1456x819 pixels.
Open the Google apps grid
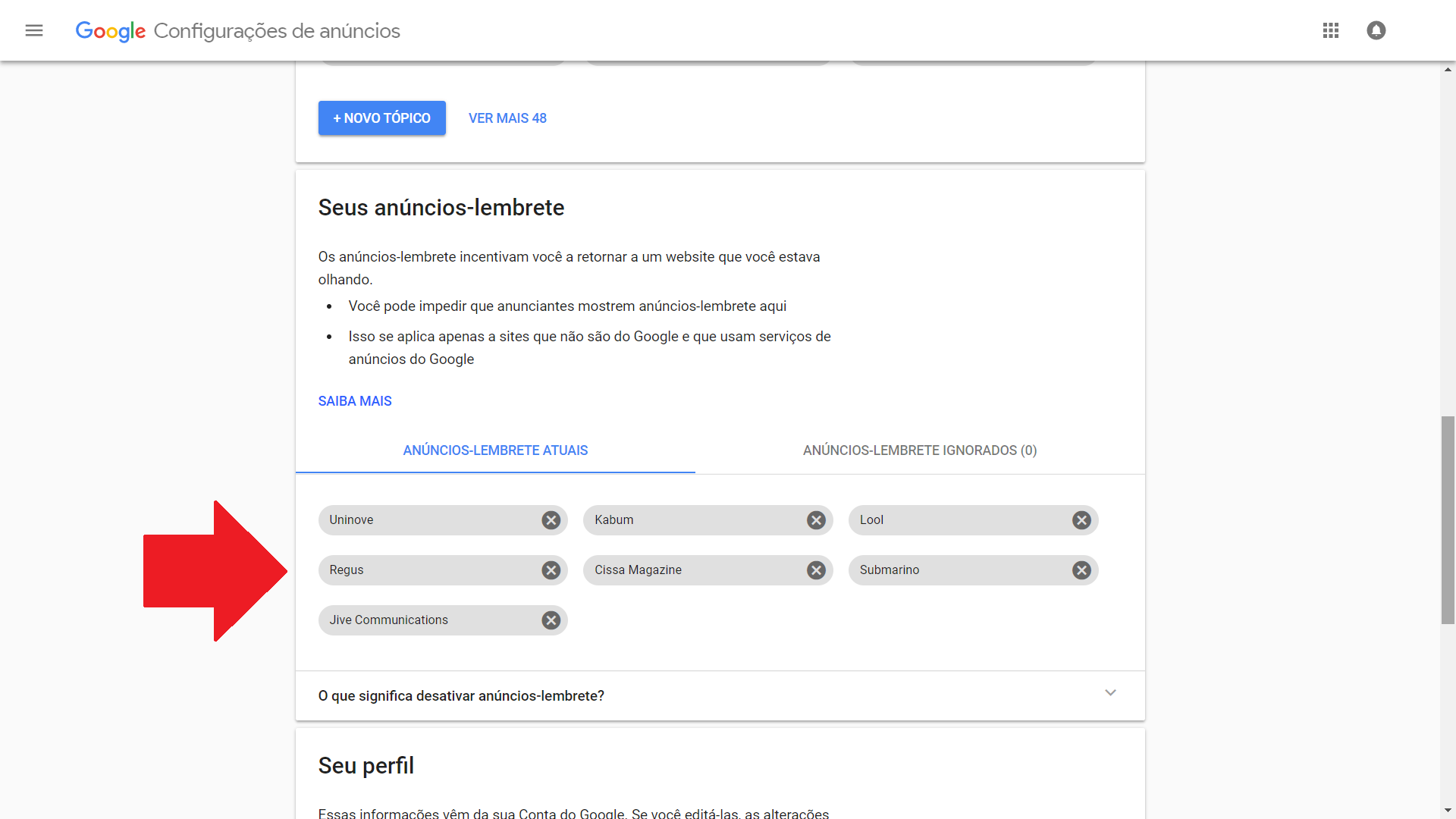(1331, 30)
